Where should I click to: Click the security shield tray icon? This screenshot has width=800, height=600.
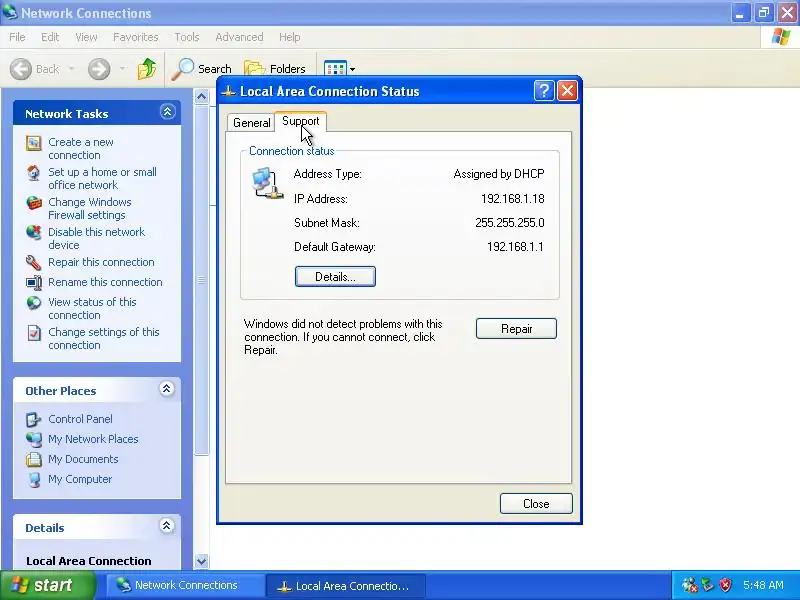pyautogui.click(x=726, y=585)
